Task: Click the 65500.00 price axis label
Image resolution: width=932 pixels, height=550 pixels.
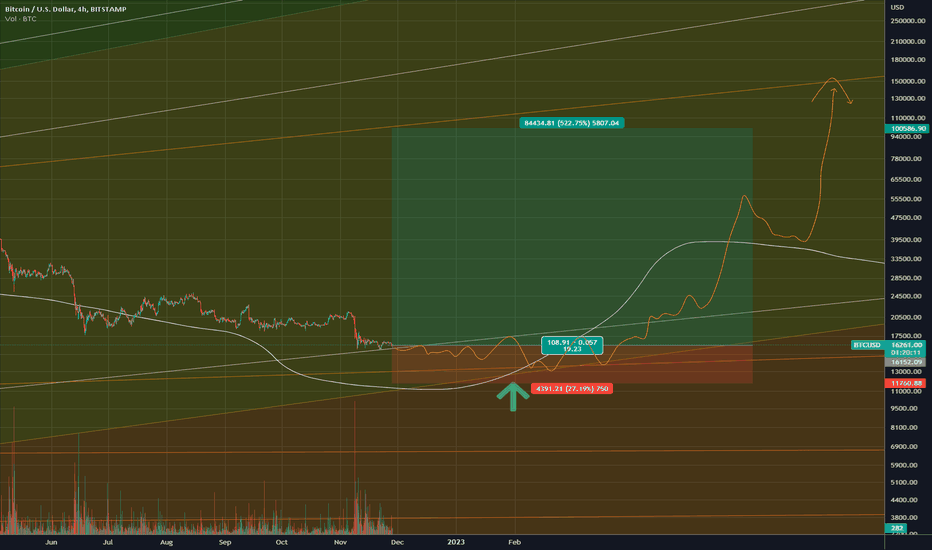Action: pos(908,179)
